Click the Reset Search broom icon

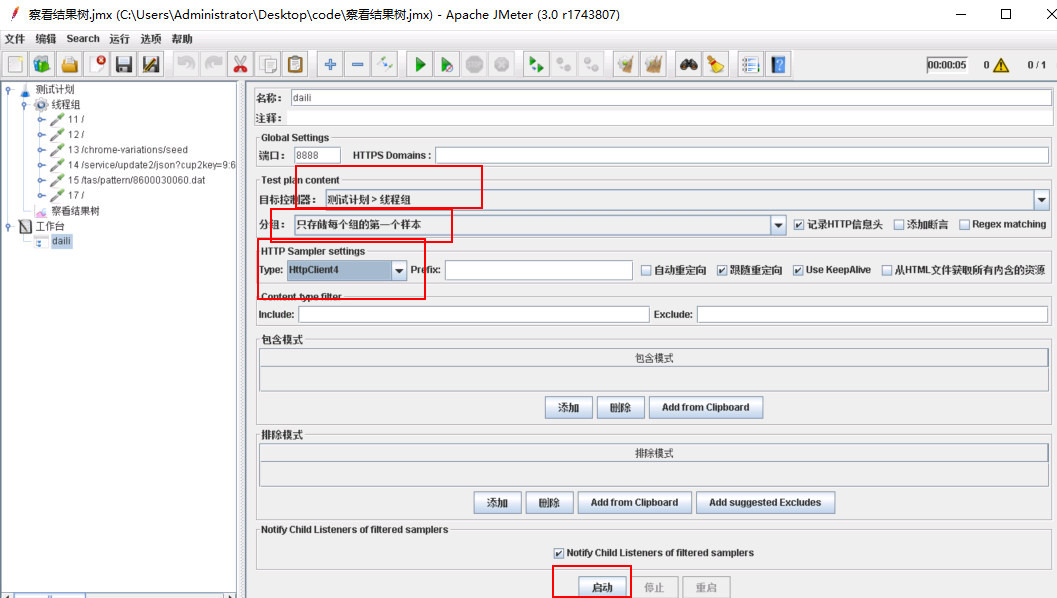716,65
